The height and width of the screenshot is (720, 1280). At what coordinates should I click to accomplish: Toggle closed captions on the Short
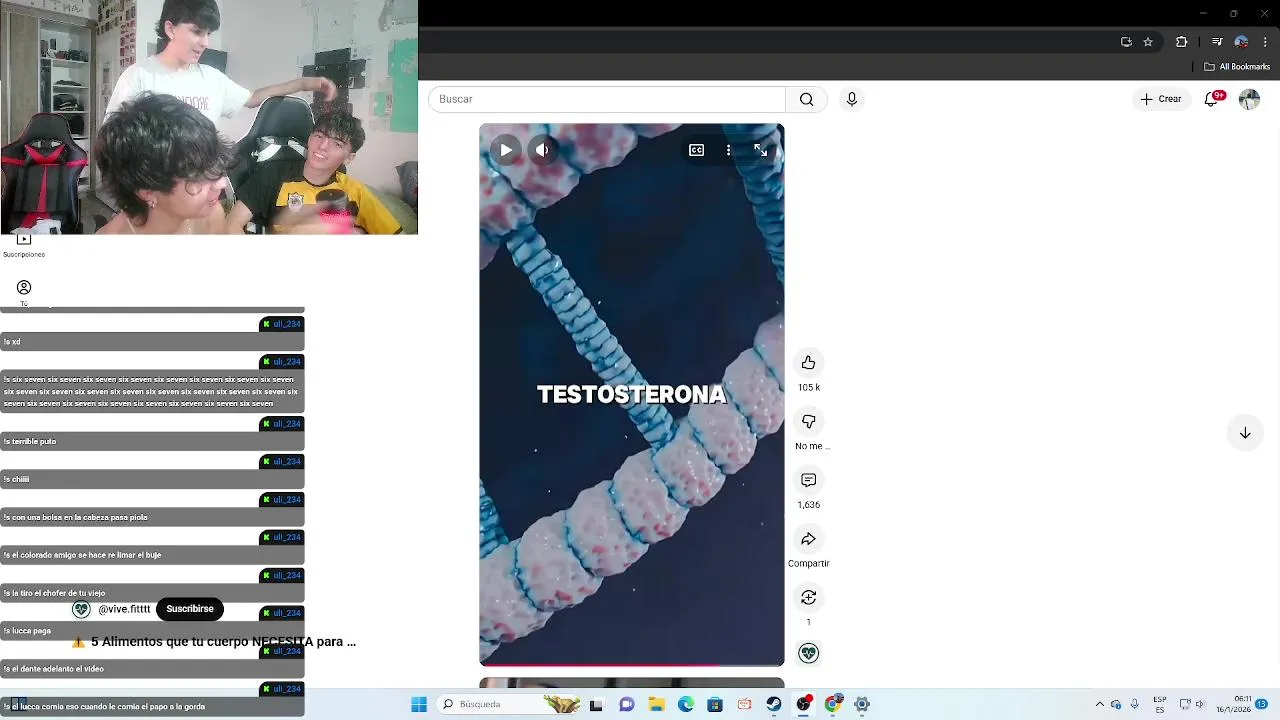click(x=697, y=150)
